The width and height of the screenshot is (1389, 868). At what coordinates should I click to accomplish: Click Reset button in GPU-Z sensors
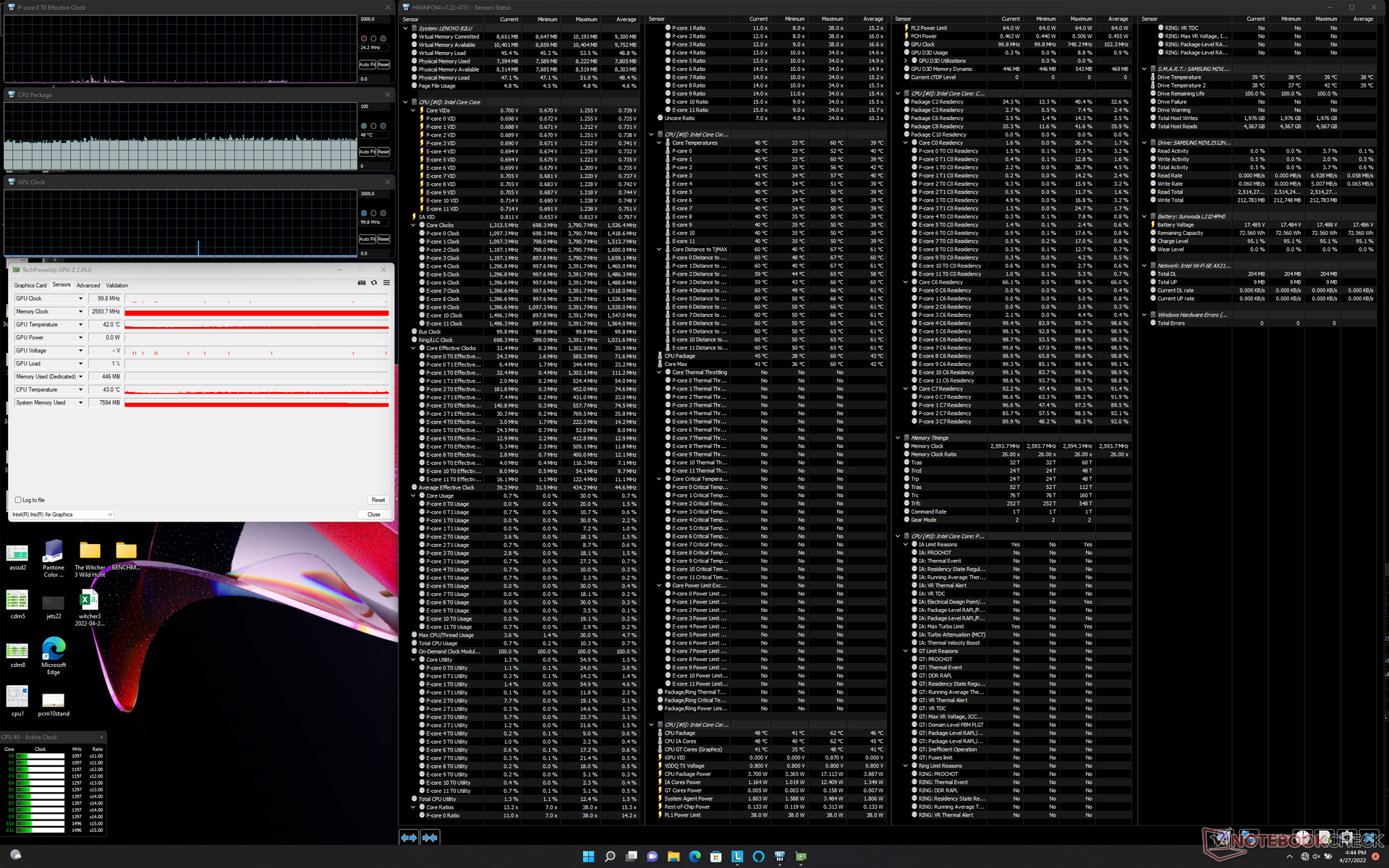(x=378, y=500)
